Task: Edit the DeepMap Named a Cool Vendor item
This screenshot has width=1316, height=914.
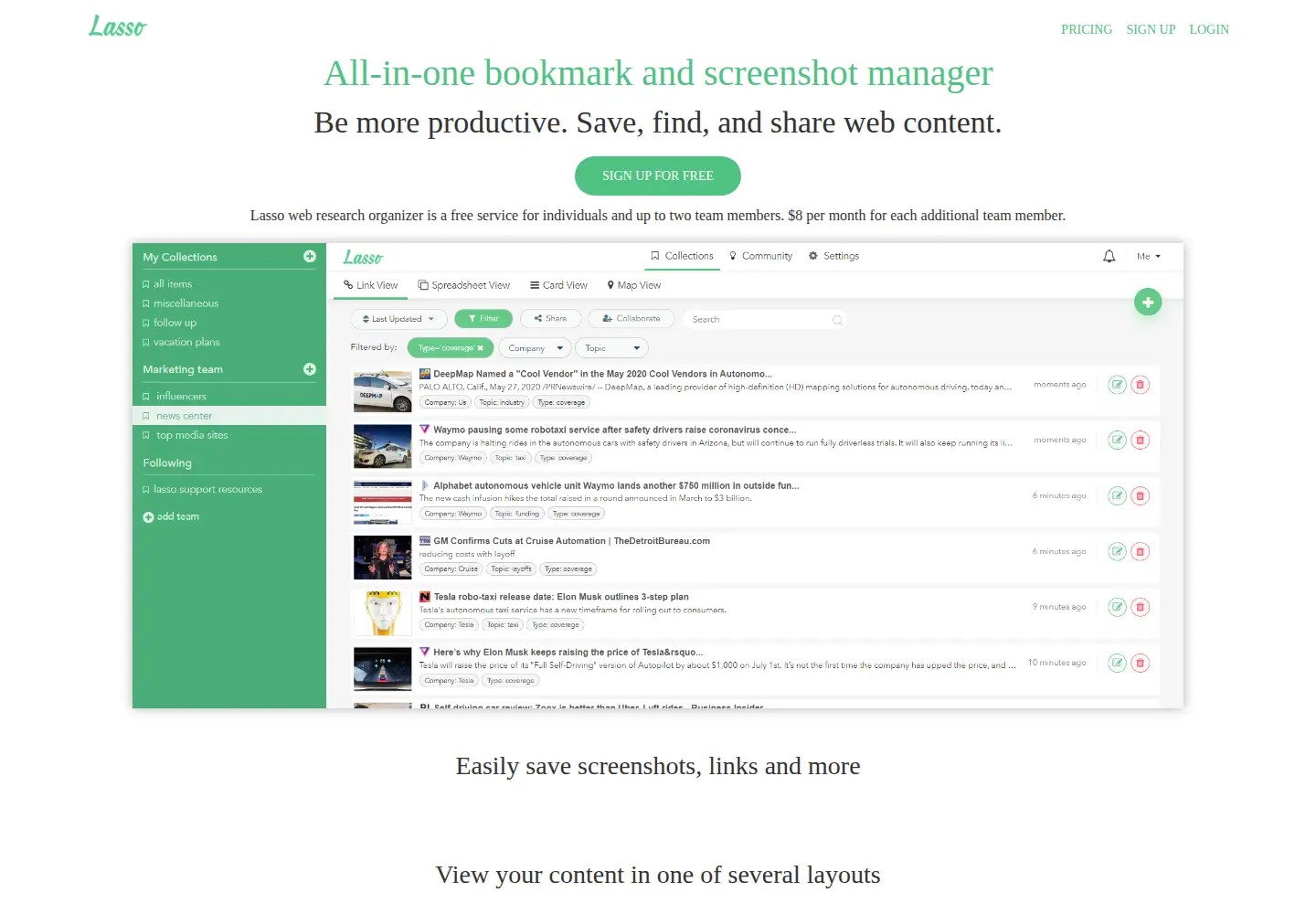Action: pyautogui.click(x=1117, y=385)
